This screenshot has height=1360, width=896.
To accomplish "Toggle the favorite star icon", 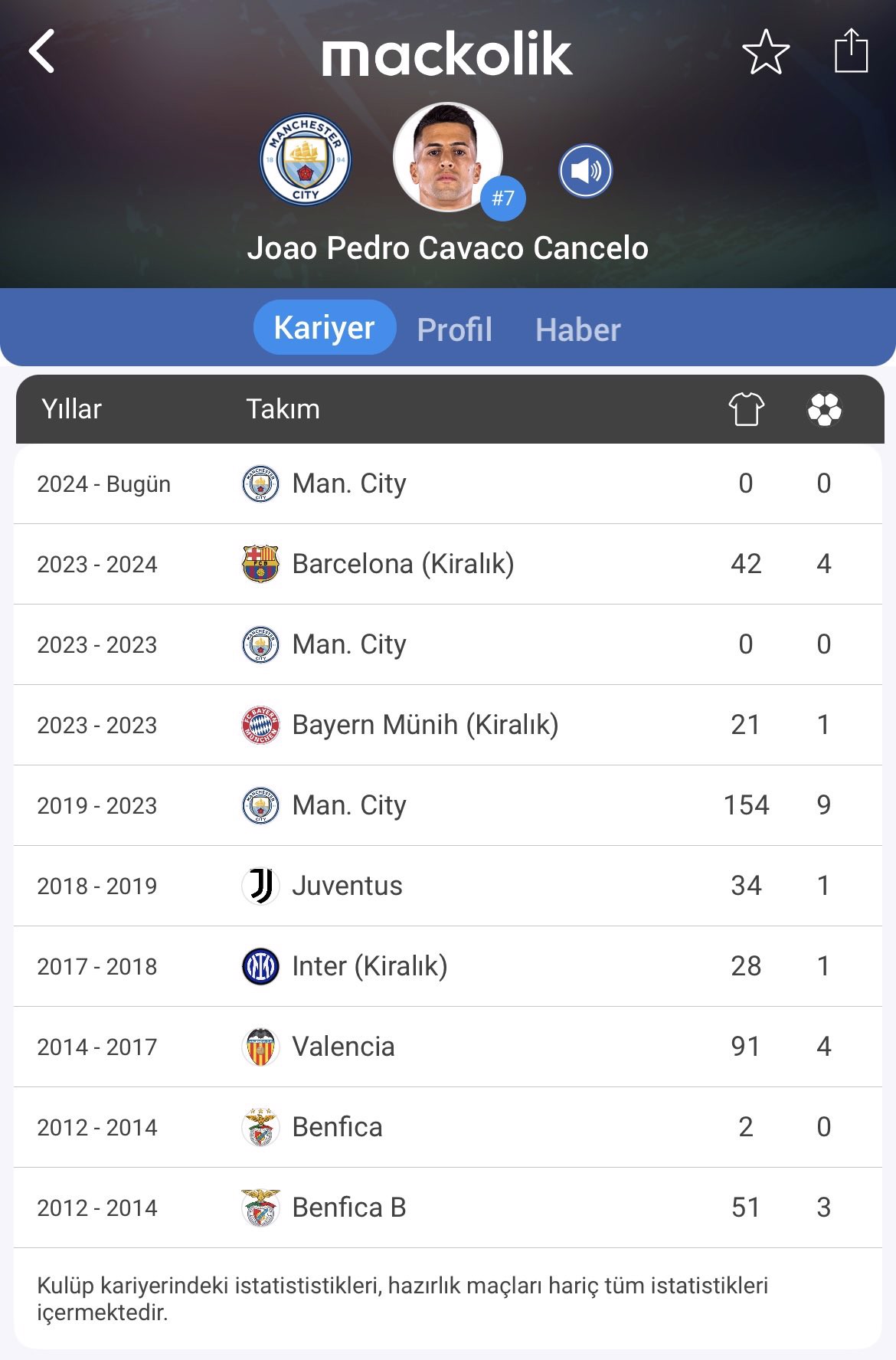I will coord(766,52).
